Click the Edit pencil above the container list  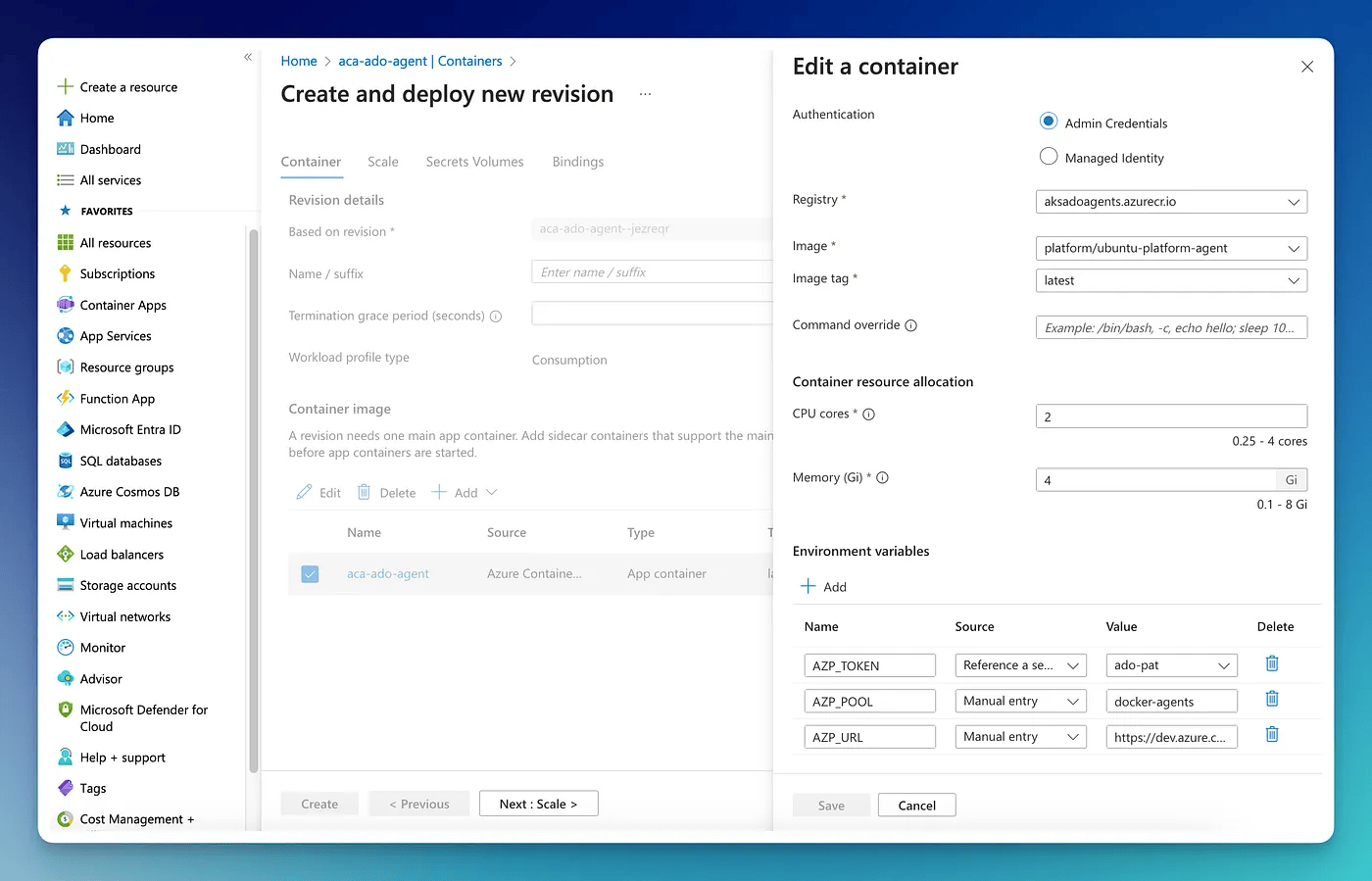click(318, 492)
